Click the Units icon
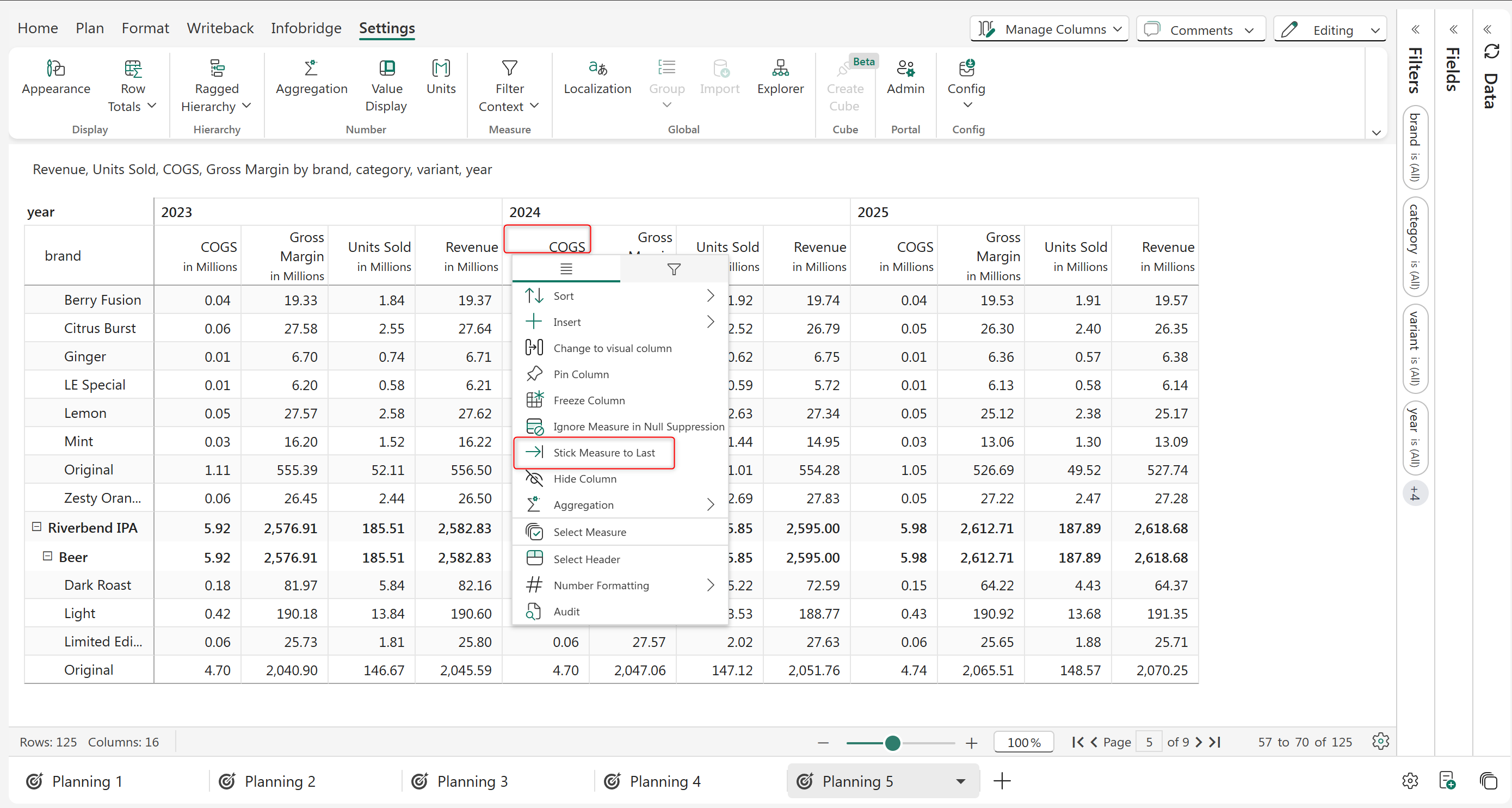1512x808 pixels. [441, 69]
